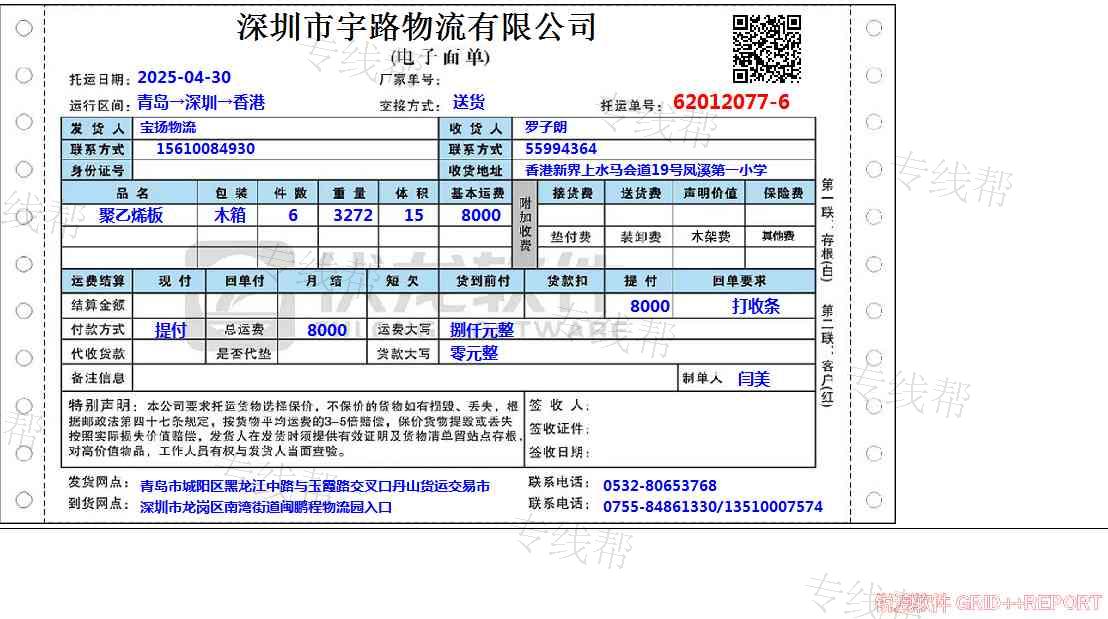Viewport: 1108px width, 619px height.
Task: Click the 包装 column header
Action: pos(230,194)
